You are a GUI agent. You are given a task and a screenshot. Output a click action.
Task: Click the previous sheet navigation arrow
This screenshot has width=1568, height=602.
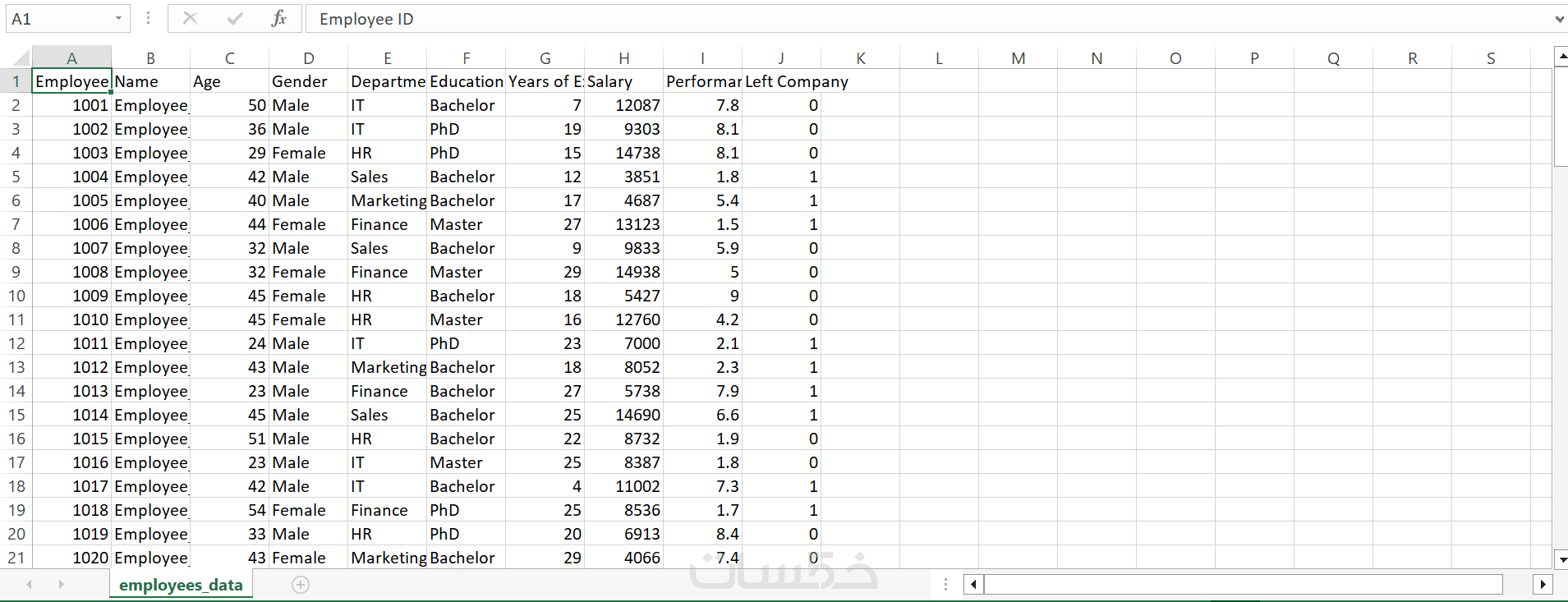pos(30,585)
